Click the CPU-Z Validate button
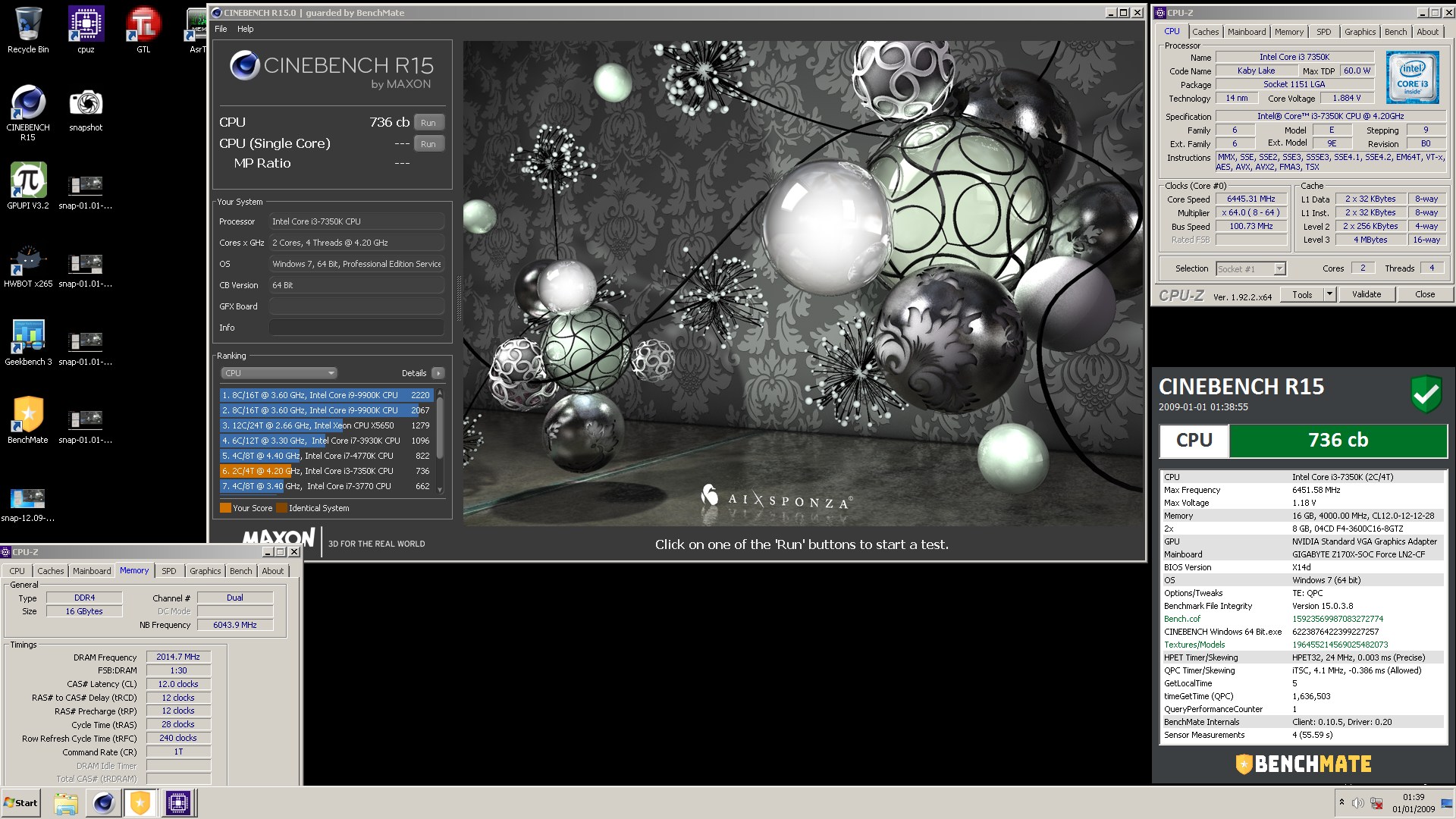Image resolution: width=1456 pixels, height=819 pixels. point(1367,294)
